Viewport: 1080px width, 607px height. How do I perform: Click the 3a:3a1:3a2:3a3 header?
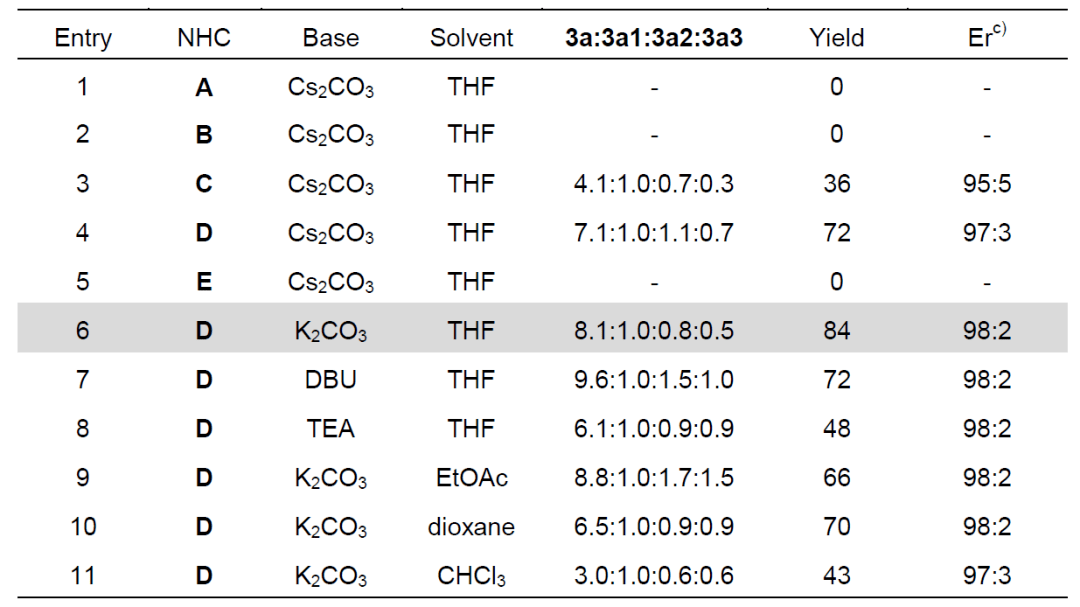653,39
